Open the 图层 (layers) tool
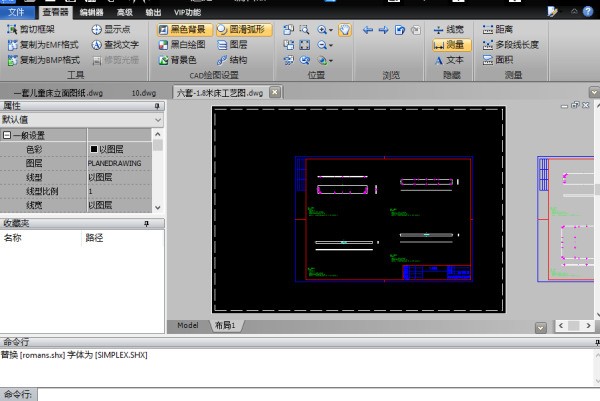Image resolution: width=600 pixels, height=401 pixels. coord(230,45)
